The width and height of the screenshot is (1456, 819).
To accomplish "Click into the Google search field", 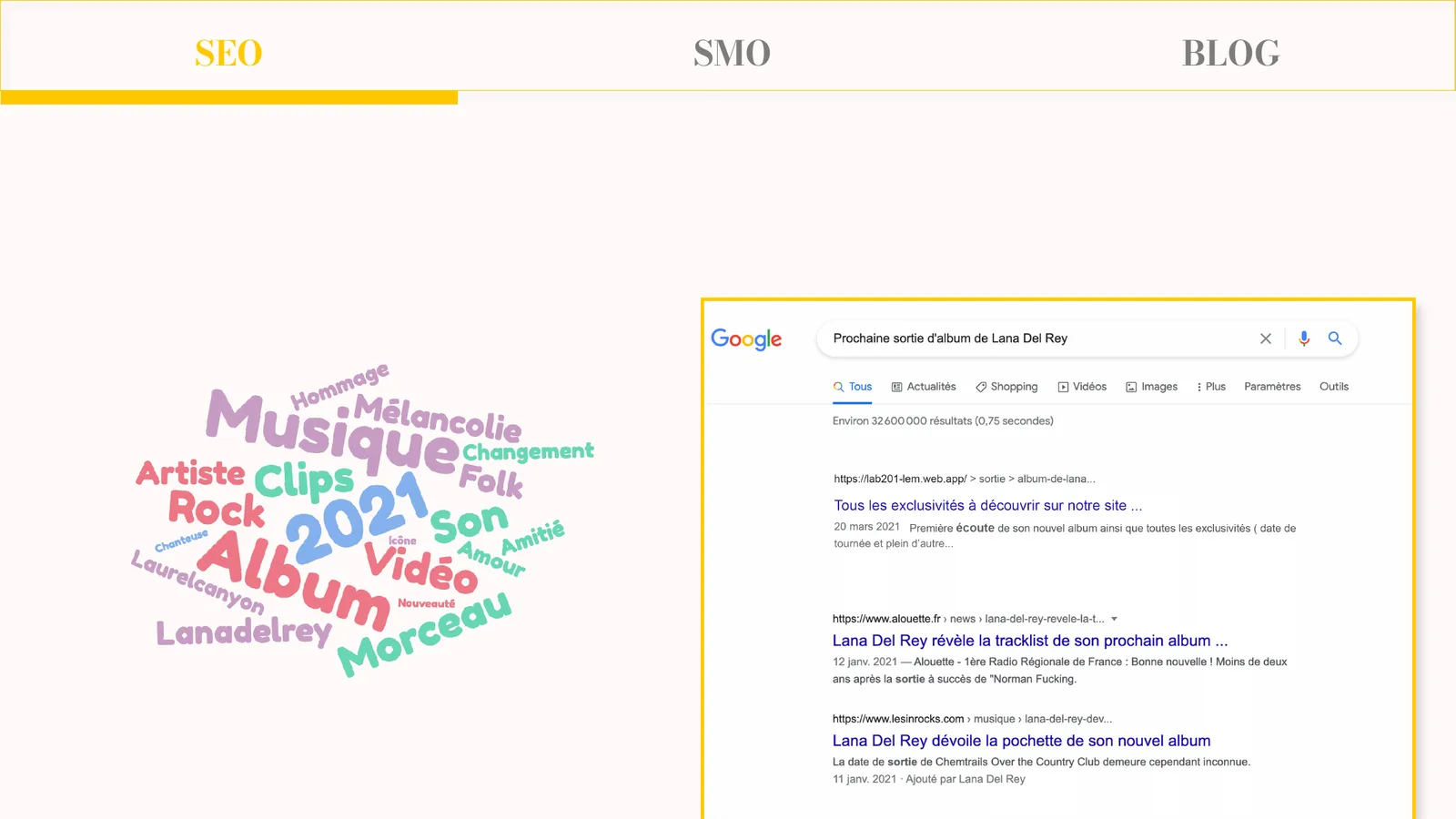I will (x=1037, y=339).
